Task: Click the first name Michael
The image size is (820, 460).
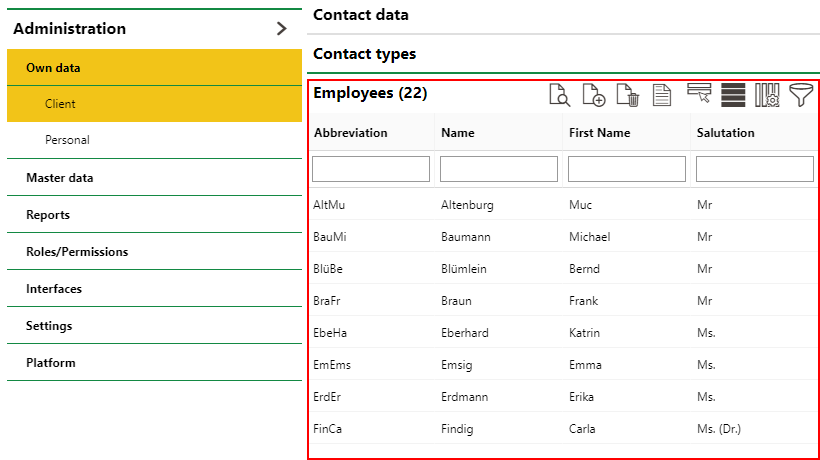Action: [x=589, y=237]
